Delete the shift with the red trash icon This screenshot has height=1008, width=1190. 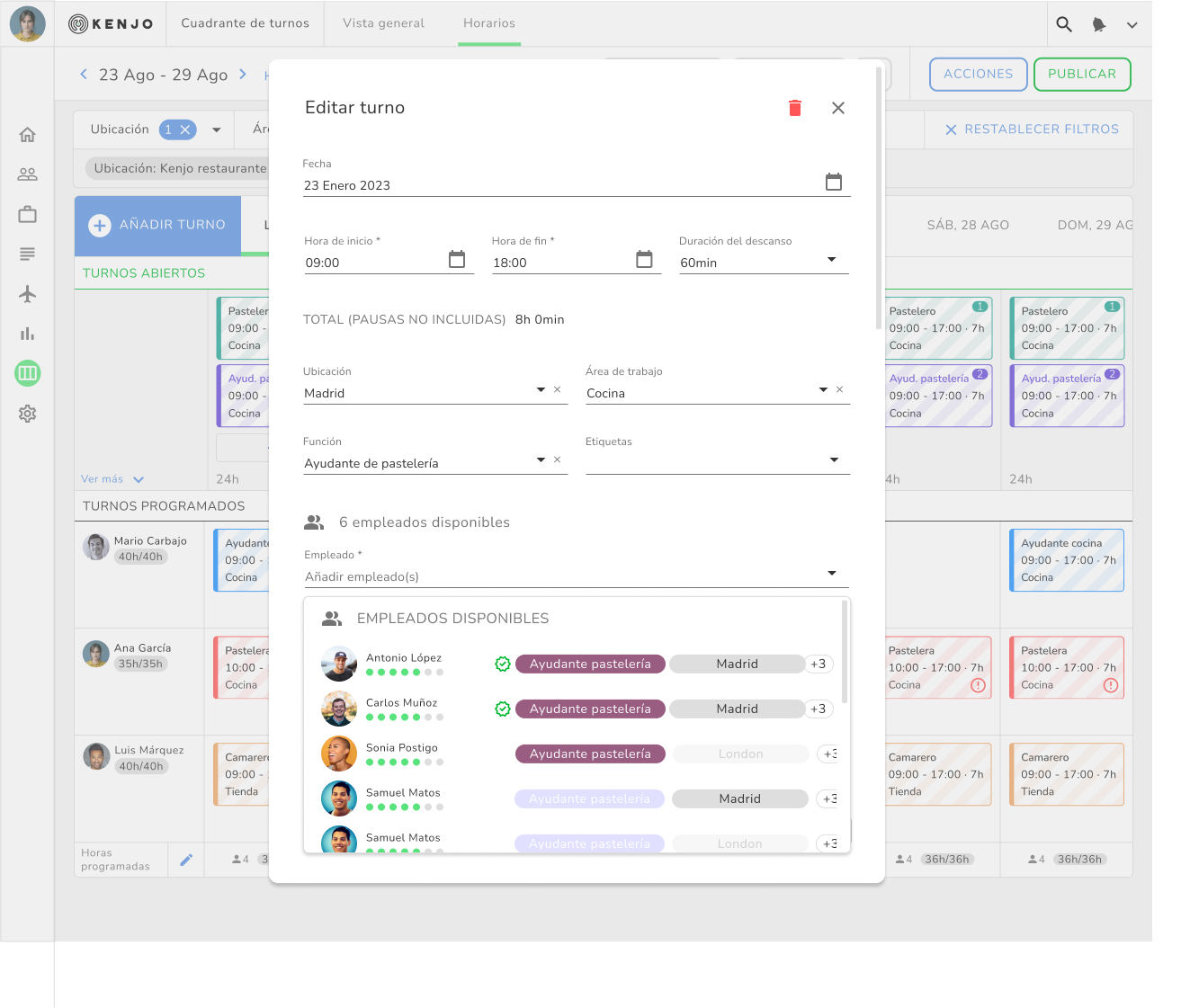[795, 108]
